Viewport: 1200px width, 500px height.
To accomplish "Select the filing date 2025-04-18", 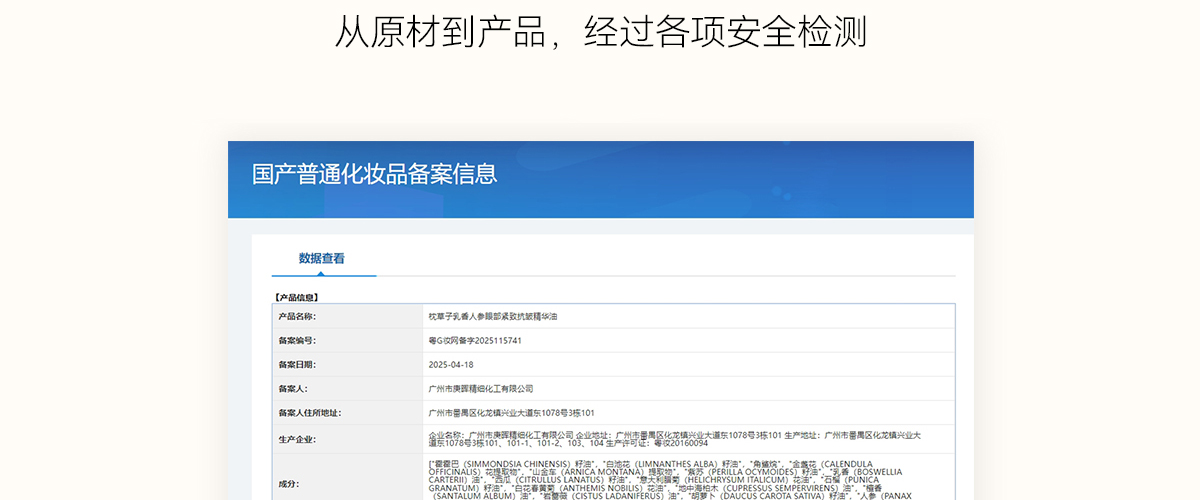I will (x=451, y=364).
